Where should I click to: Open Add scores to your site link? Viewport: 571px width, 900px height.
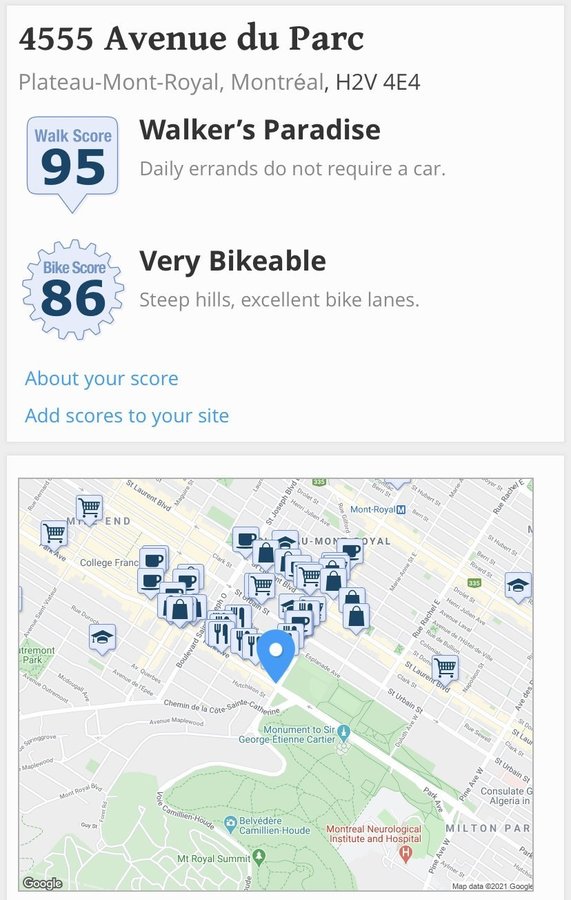[127, 415]
